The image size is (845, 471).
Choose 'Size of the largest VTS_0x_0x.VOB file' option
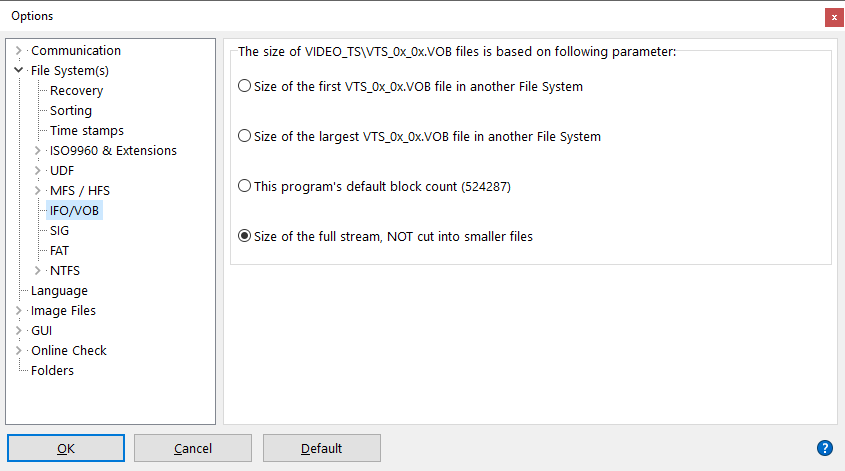[245, 137]
